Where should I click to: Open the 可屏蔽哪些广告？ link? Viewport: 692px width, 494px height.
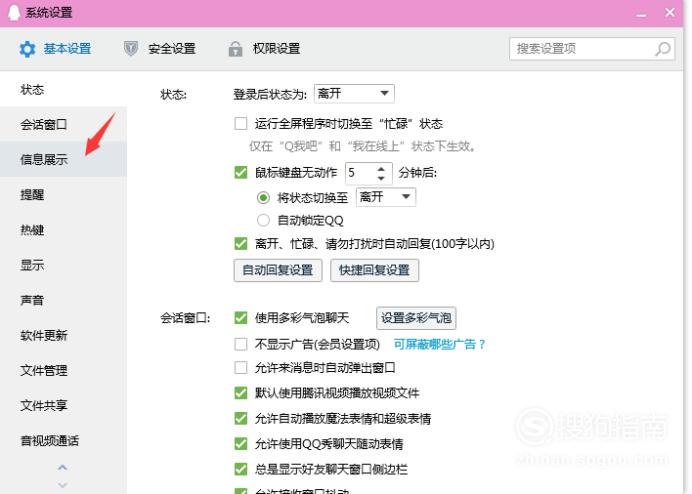[x=440, y=344]
